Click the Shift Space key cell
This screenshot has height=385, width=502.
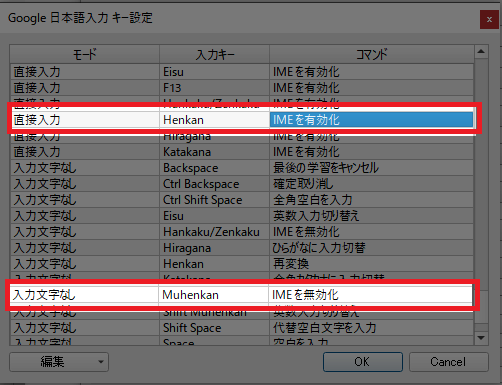tap(214, 328)
